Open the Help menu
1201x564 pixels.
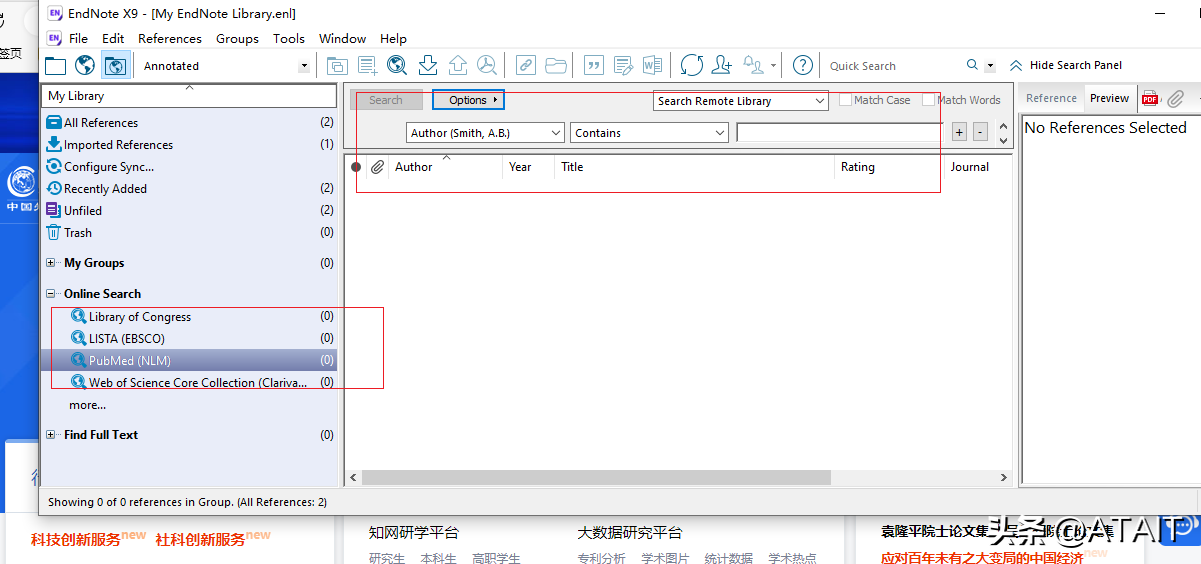pyautogui.click(x=393, y=38)
